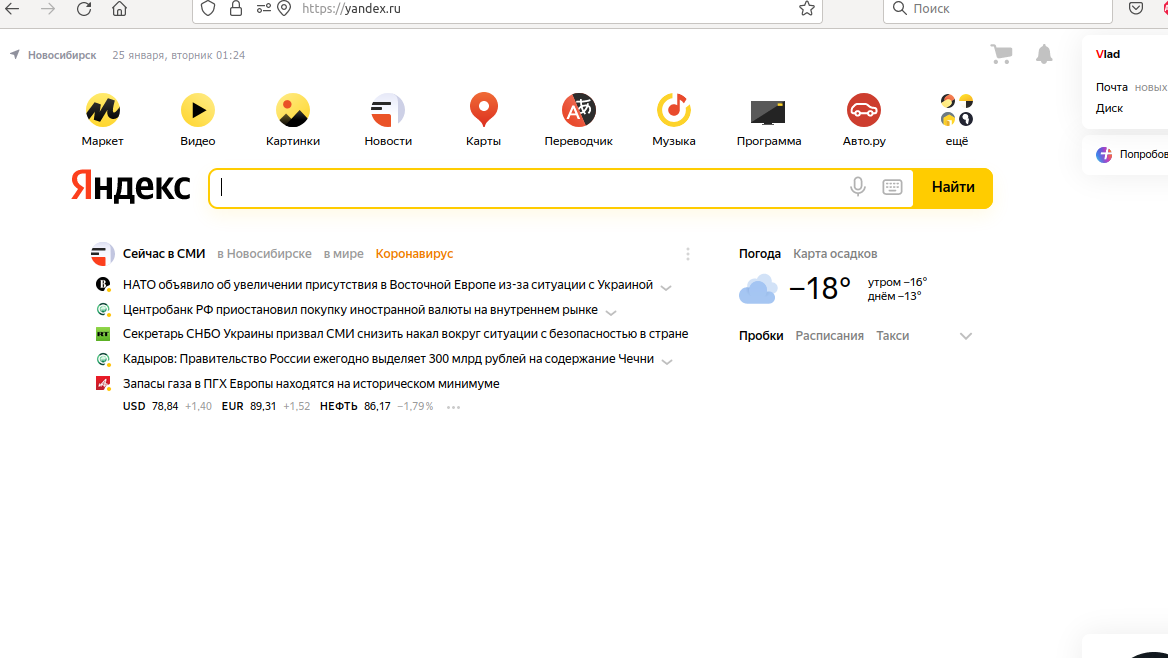Image resolution: width=1168 pixels, height=658 pixels.
Task: Expand the NATO news headline chevron
Action: tap(666, 288)
